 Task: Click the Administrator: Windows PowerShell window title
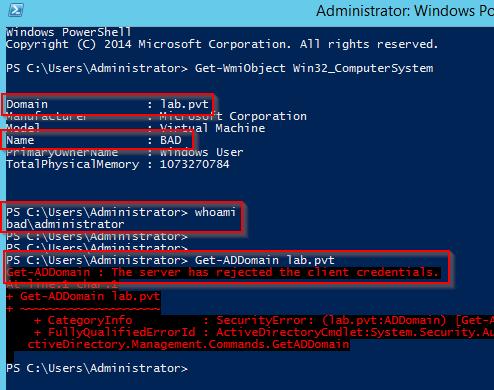point(405,11)
